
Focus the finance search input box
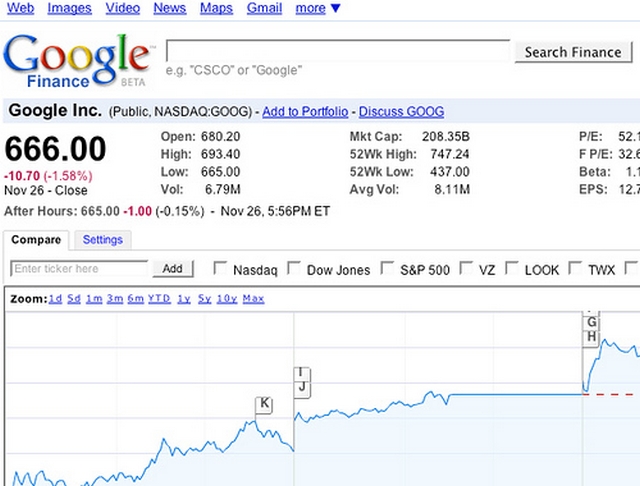(x=338, y=51)
